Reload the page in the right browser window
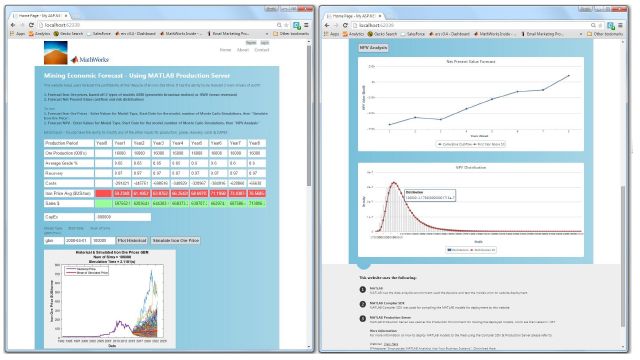The width and height of the screenshot is (640, 360). (x=345, y=25)
